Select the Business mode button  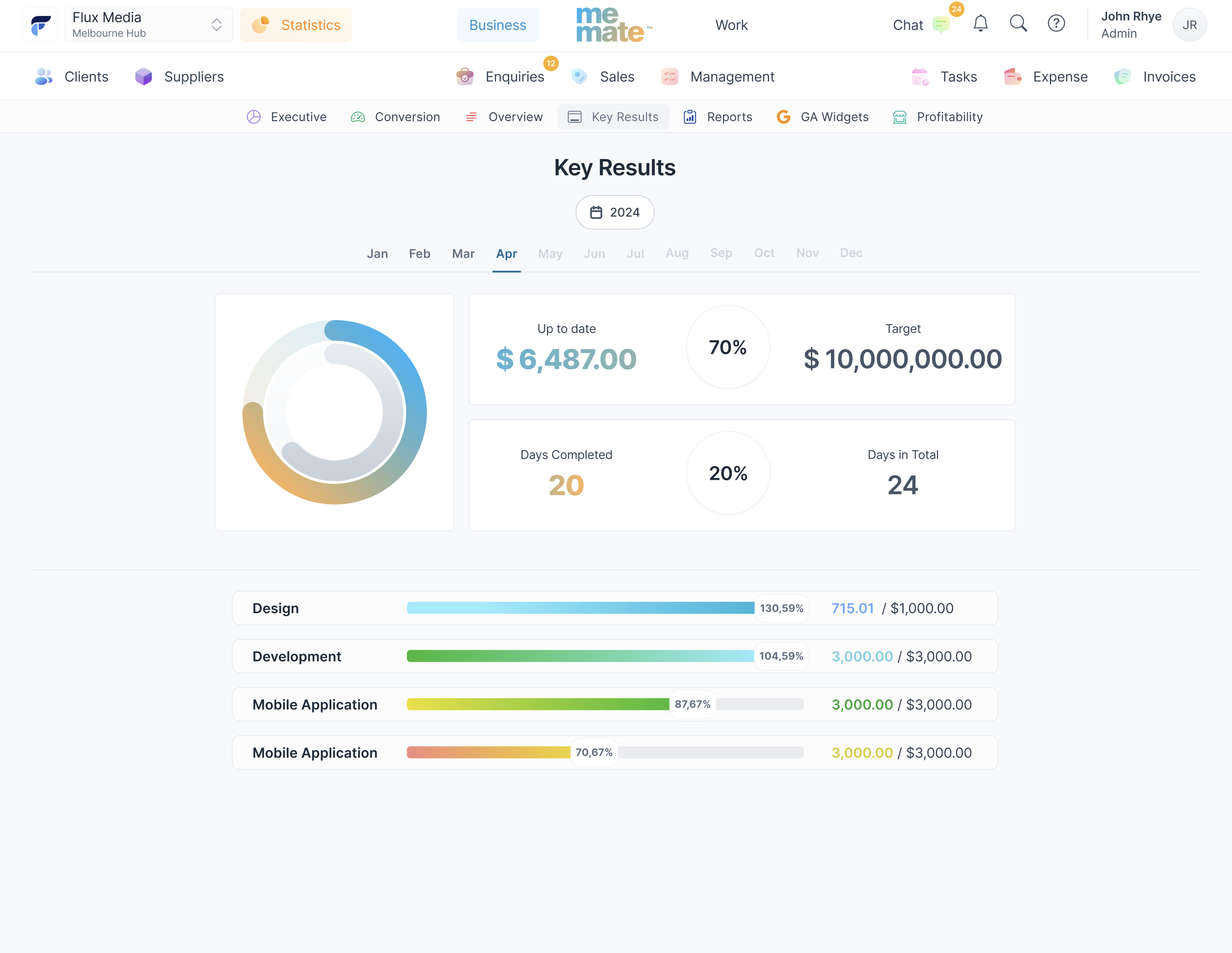coord(498,25)
